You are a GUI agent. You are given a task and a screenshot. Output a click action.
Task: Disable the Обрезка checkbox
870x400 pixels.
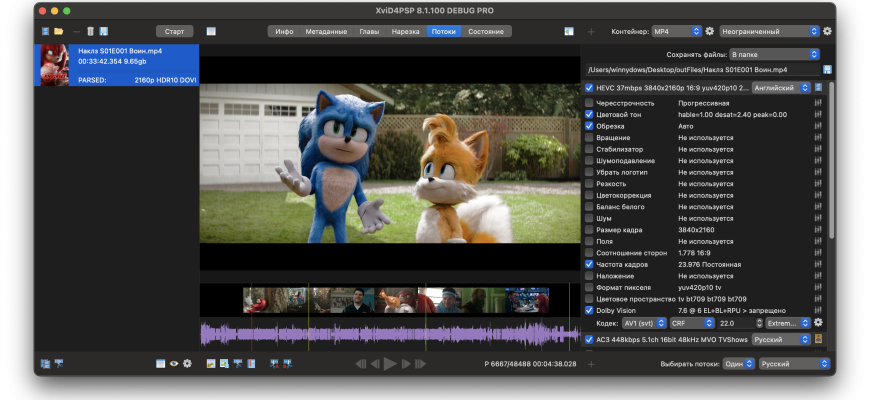click(x=589, y=126)
